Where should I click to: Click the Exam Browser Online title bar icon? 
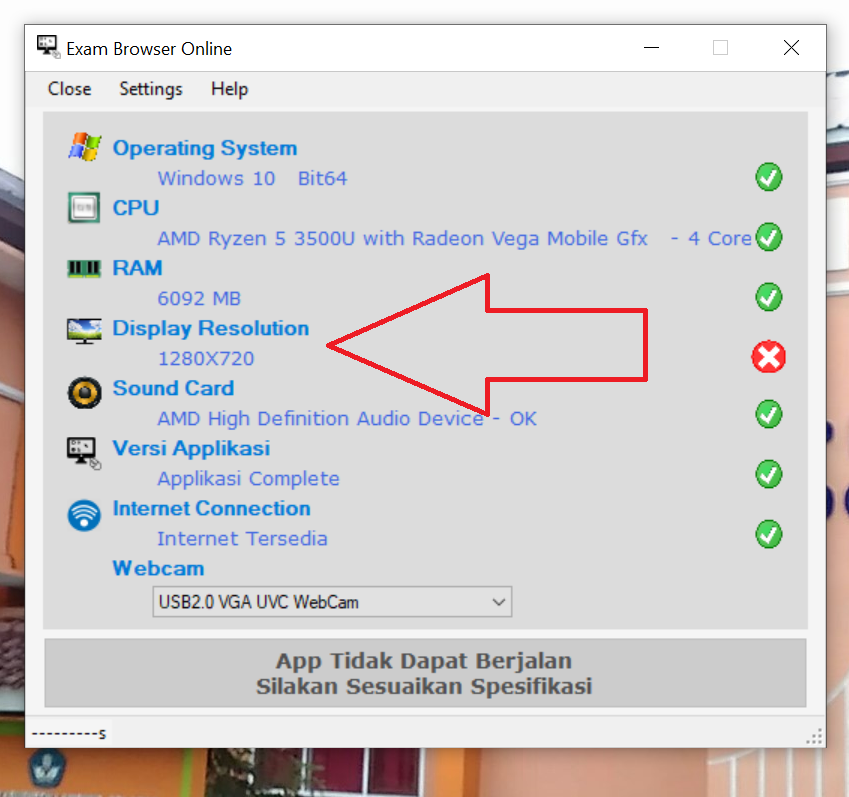[x=48, y=47]
